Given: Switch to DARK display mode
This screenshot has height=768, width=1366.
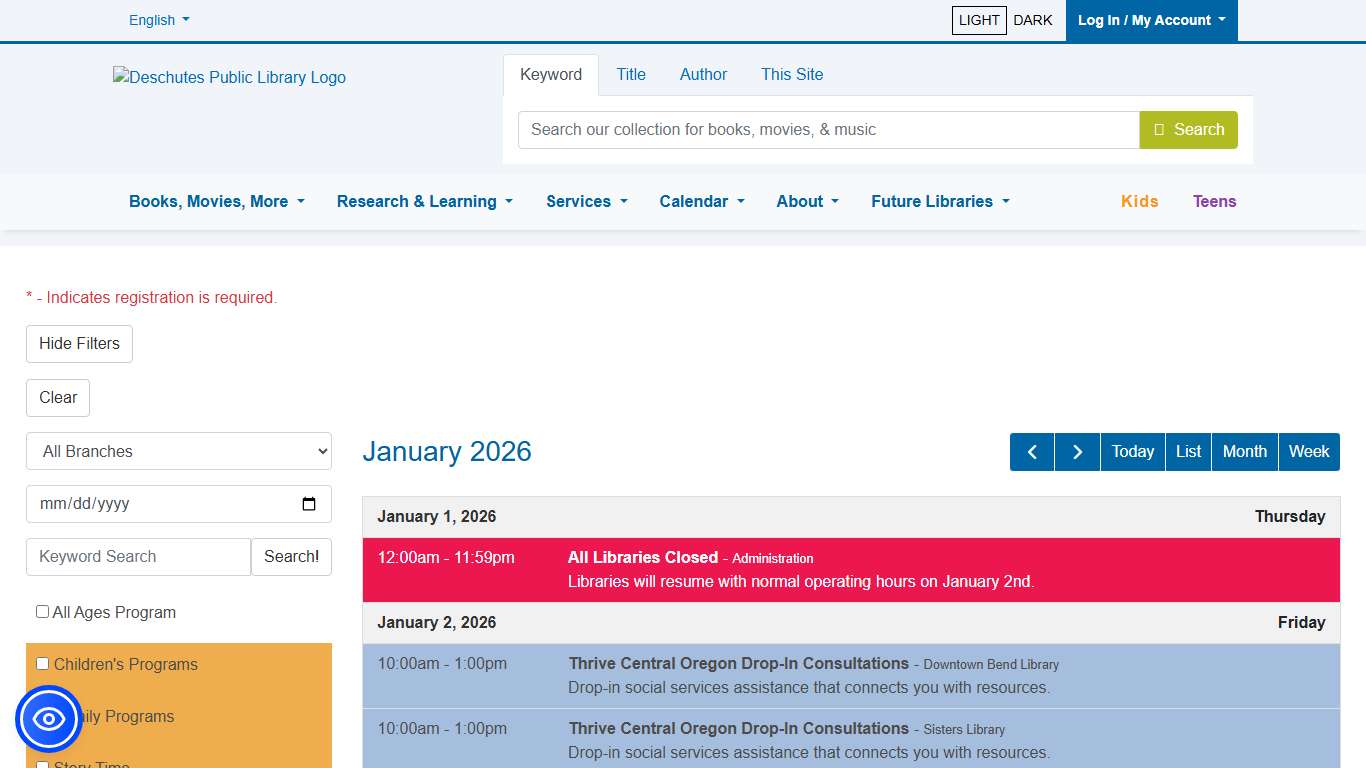Looking at the screenshot, I should tap(1033, 20).
